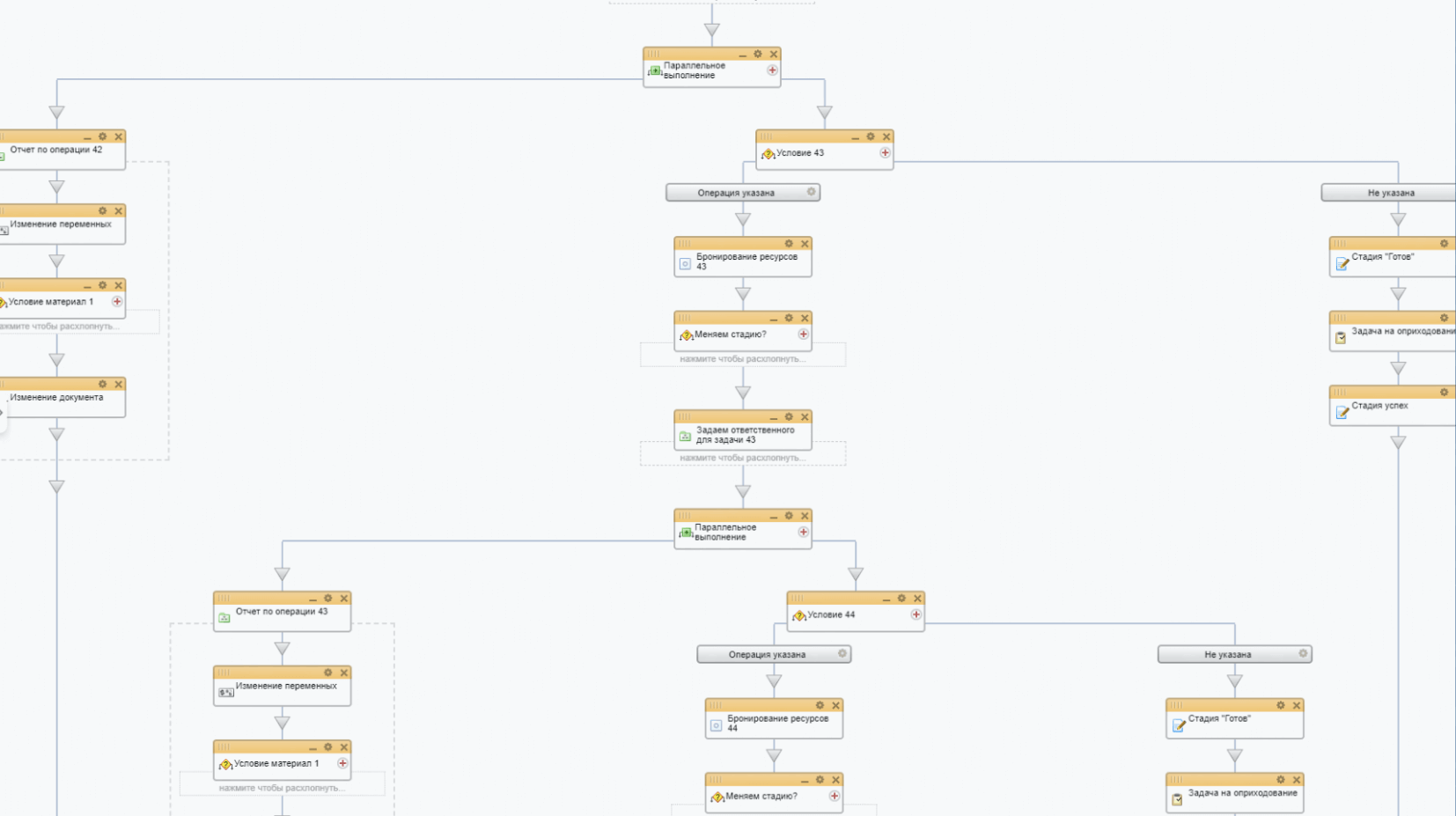Image resolution: width=1456 pixels, height=816 pixels.
Task: Delete Задаем ответственного для задачи 43 node
Action: tap(805, 417)
